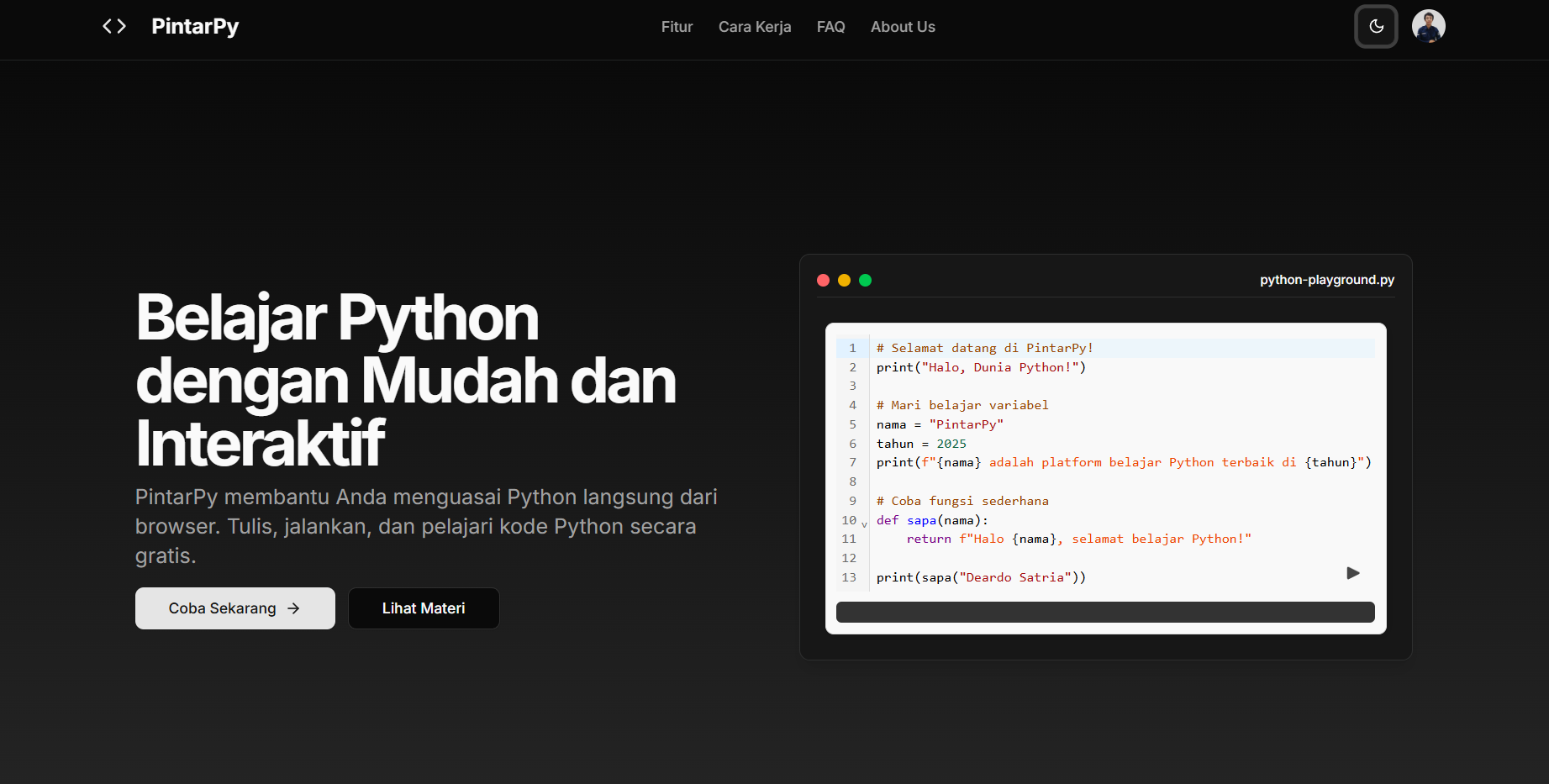1549x784 pixels.
Task: Click the return f"Halo {nama}" line
Action: (1078, 539)
